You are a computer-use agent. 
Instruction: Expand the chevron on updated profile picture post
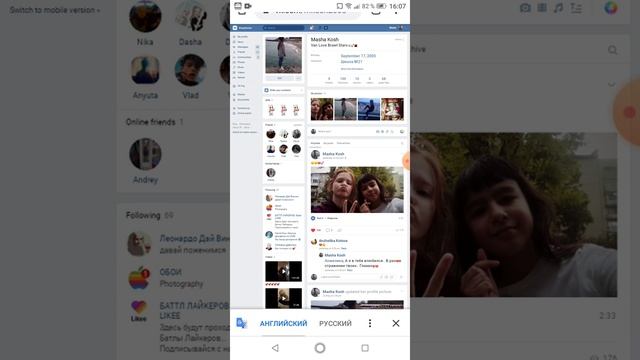402,291
